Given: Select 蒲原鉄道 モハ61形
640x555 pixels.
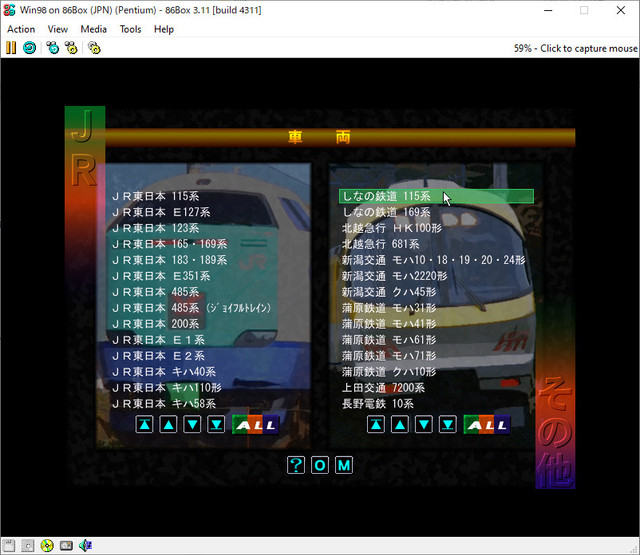Looking at the screenshot, I should coord(389,340).
